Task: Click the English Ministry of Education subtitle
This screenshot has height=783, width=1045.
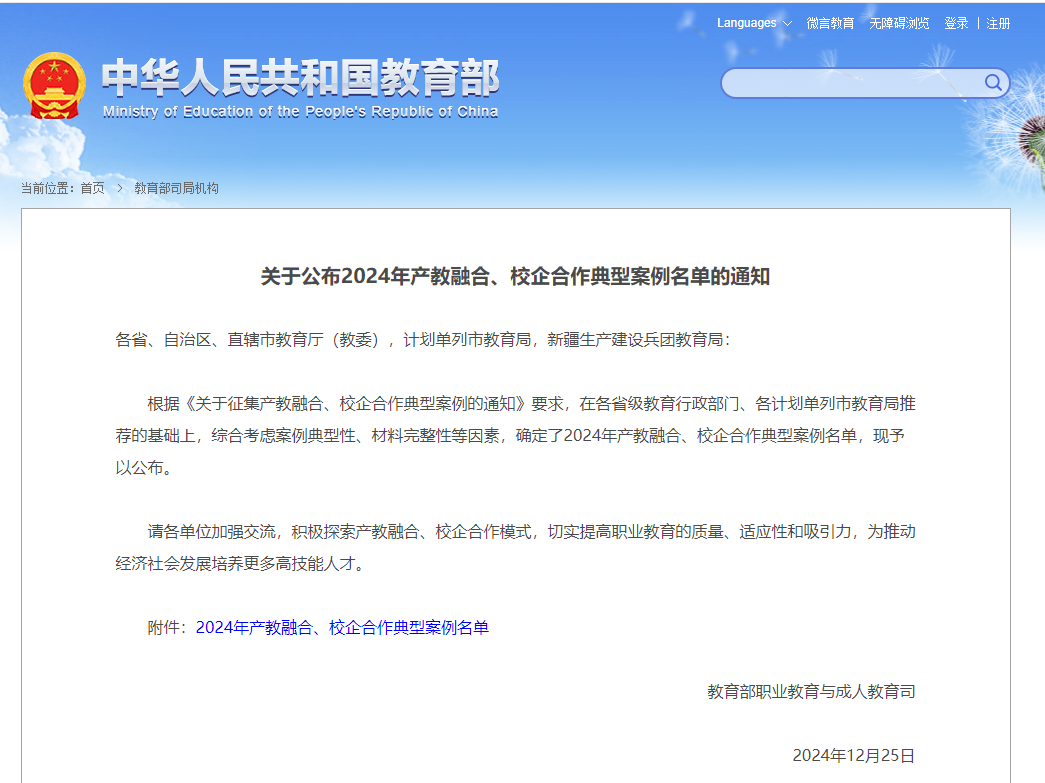Action: click(300, 112)
